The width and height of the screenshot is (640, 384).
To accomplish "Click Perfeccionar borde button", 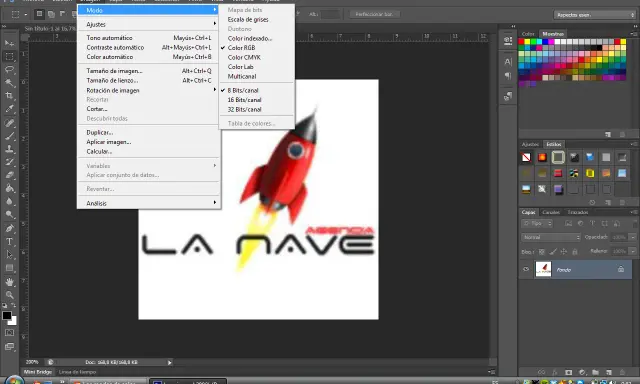I will coord(375,14).
